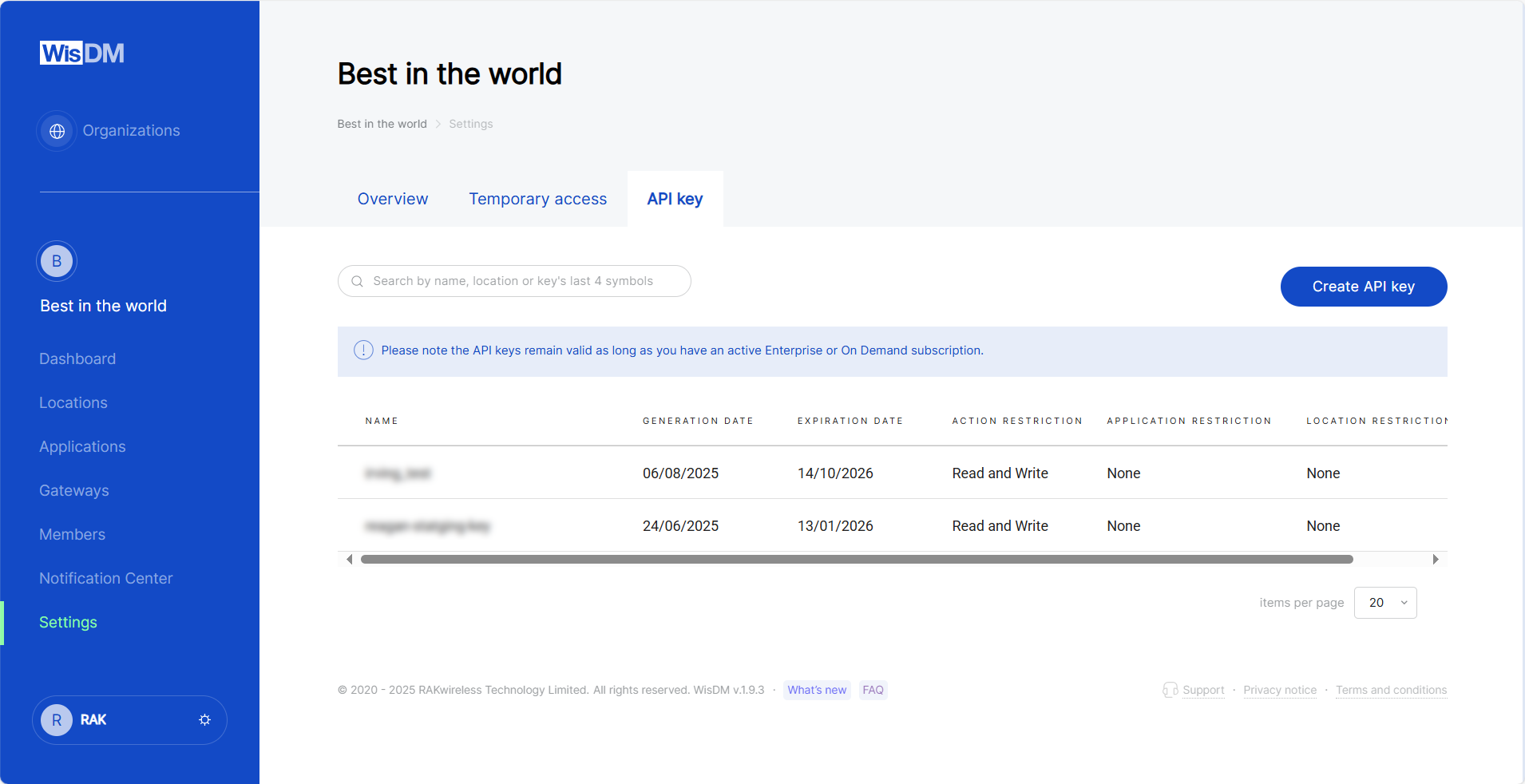Open the RAK user avatar
The image size is (1525, 784).
click(x=57, y=719)
